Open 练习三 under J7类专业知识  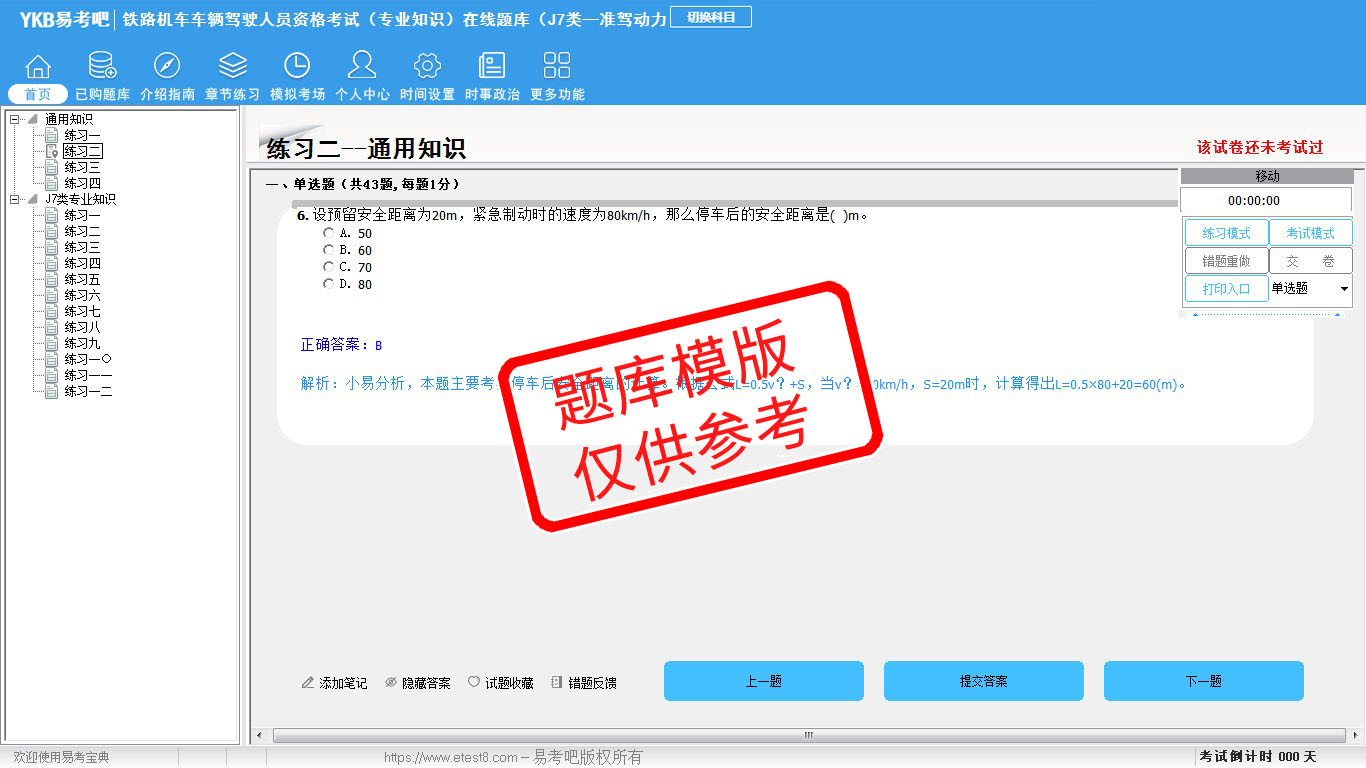pos(82,247)
